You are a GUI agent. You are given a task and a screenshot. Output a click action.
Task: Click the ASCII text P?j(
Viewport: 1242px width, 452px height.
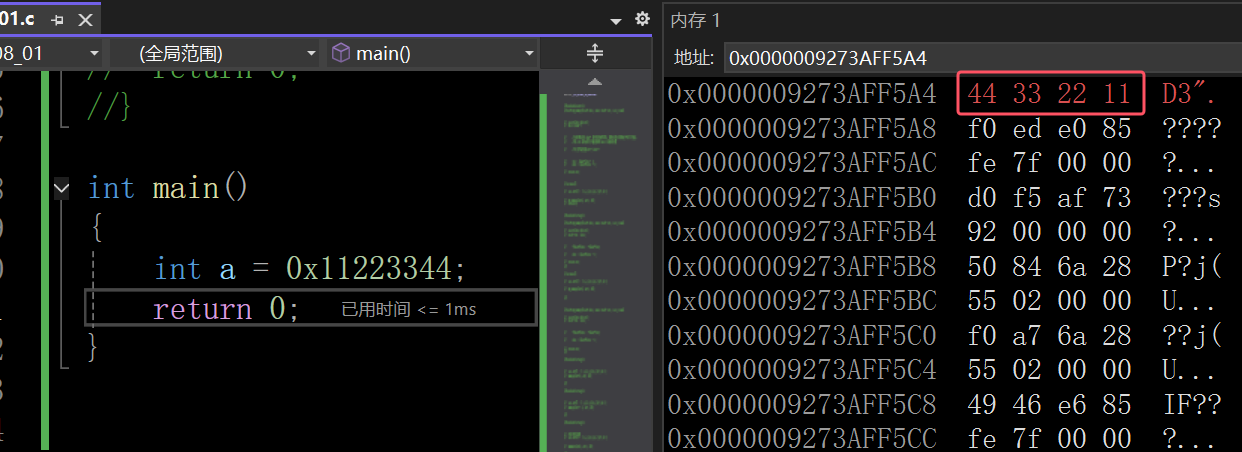point(1192,267)
